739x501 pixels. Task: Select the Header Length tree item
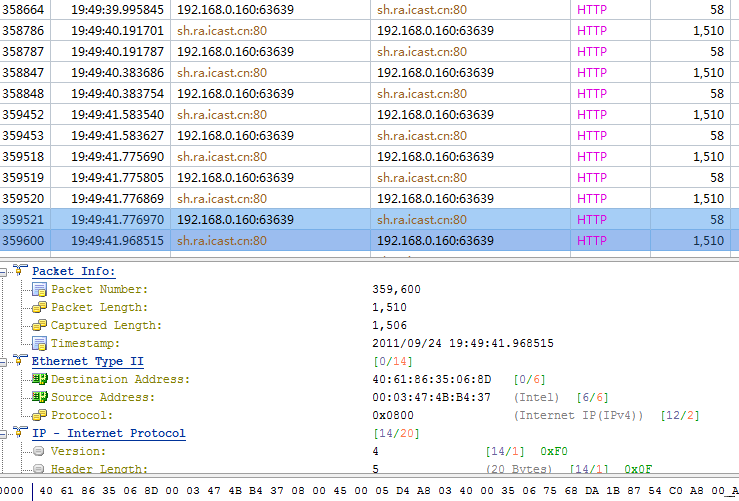click(99, 469)
